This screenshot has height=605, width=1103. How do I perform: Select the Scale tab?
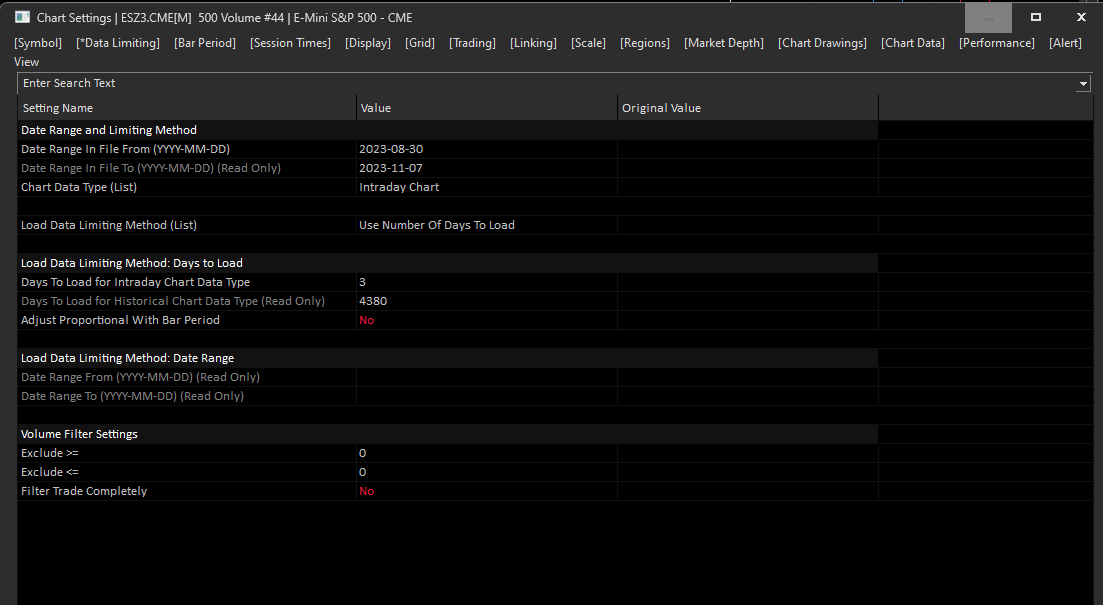tap(588, 43)
